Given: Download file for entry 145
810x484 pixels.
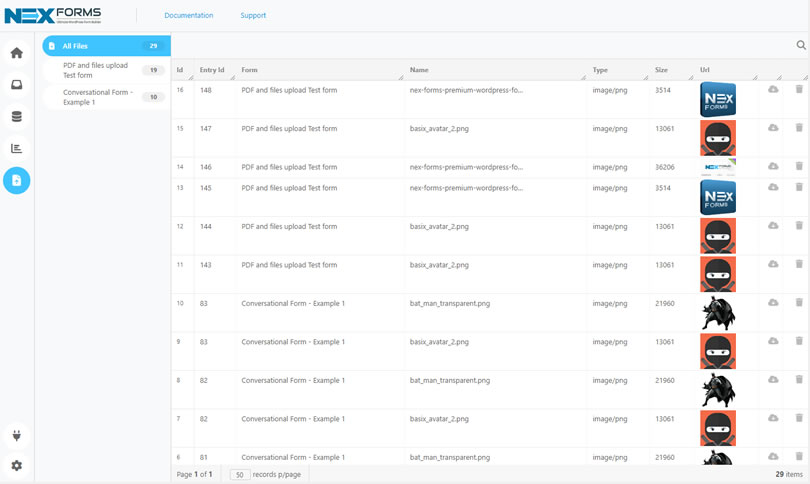Looking at the screenshot, I should pos(773,187).
